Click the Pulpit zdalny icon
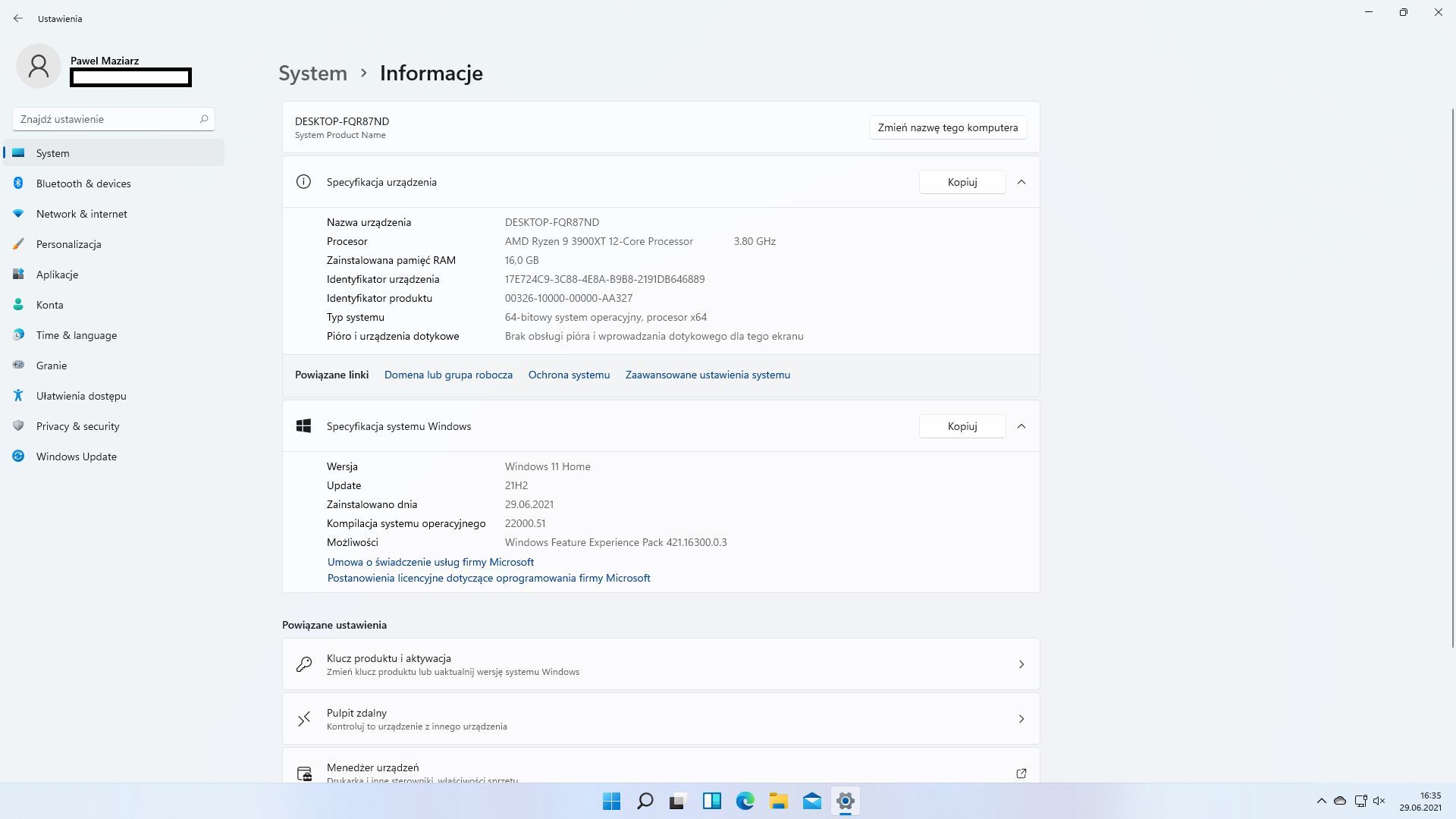Viewport: 1456px width, 819px height. coord(304,719)
